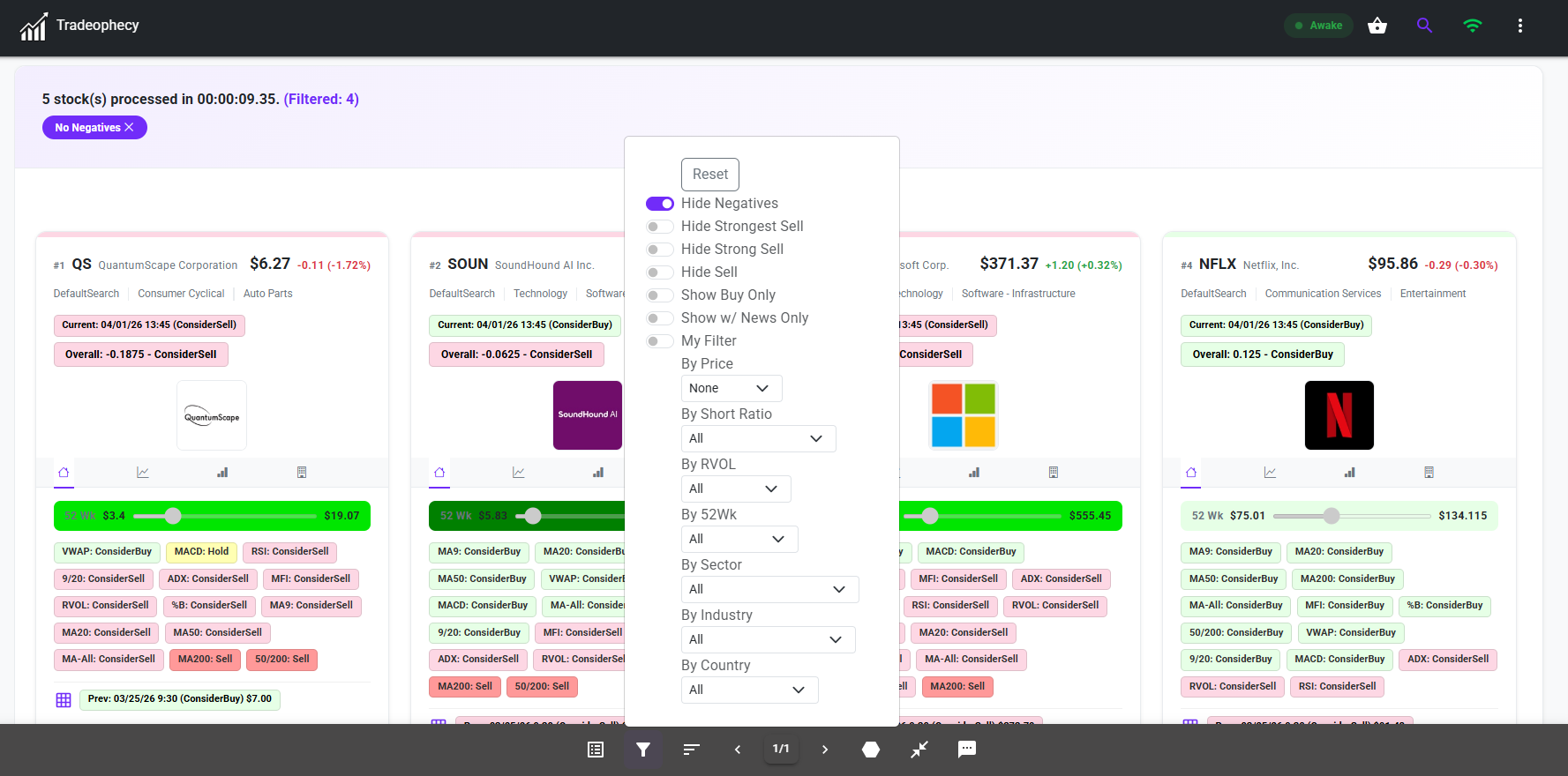Click the list view icon in bottom toolbar
The width and height of the screenshot is (1568, 776).
[x=596, y=750]
